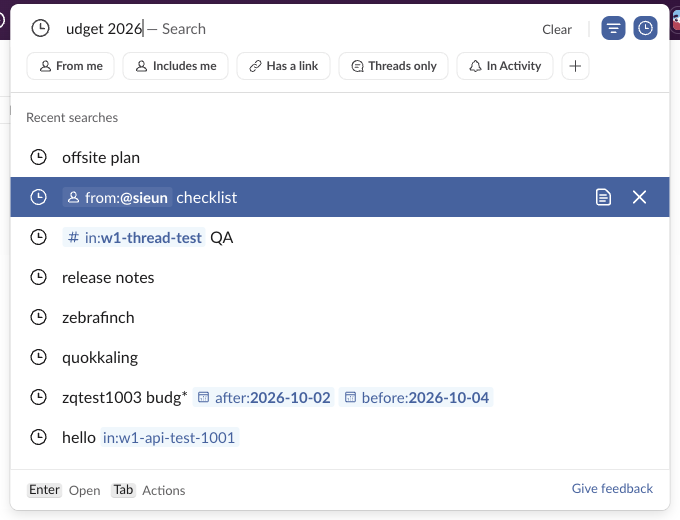Screen dimensions: 680x520
Task: Click the clock icon beside 'release notes'
Action: pyautogui.click(x=39, y=277)
